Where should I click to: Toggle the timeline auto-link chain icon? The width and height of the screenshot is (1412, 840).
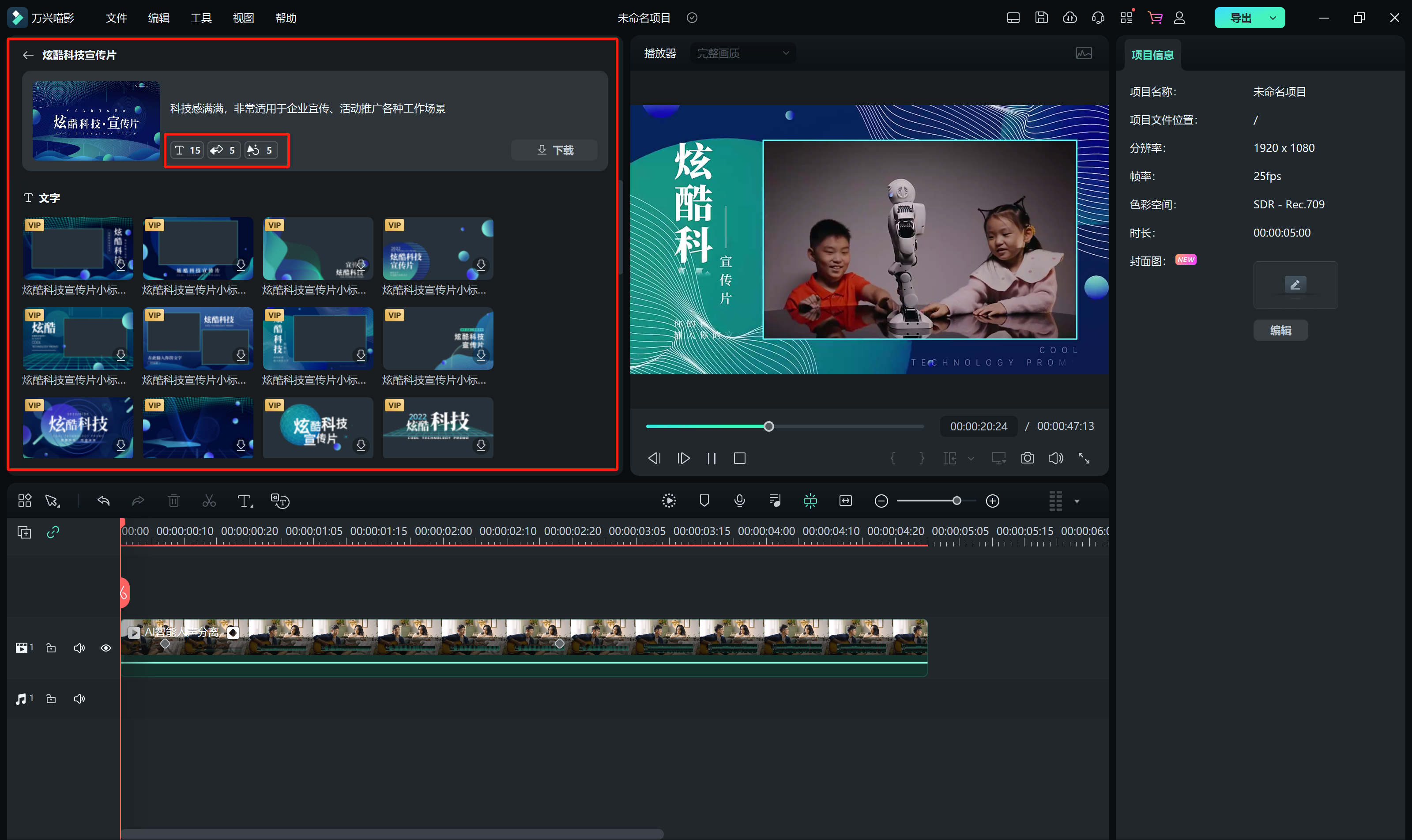[53, 532]
